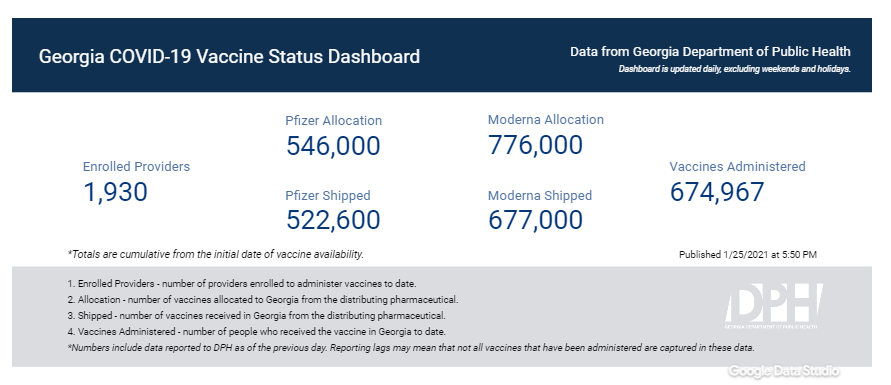Click the cumulative totals footnote text

coord(216,254)
